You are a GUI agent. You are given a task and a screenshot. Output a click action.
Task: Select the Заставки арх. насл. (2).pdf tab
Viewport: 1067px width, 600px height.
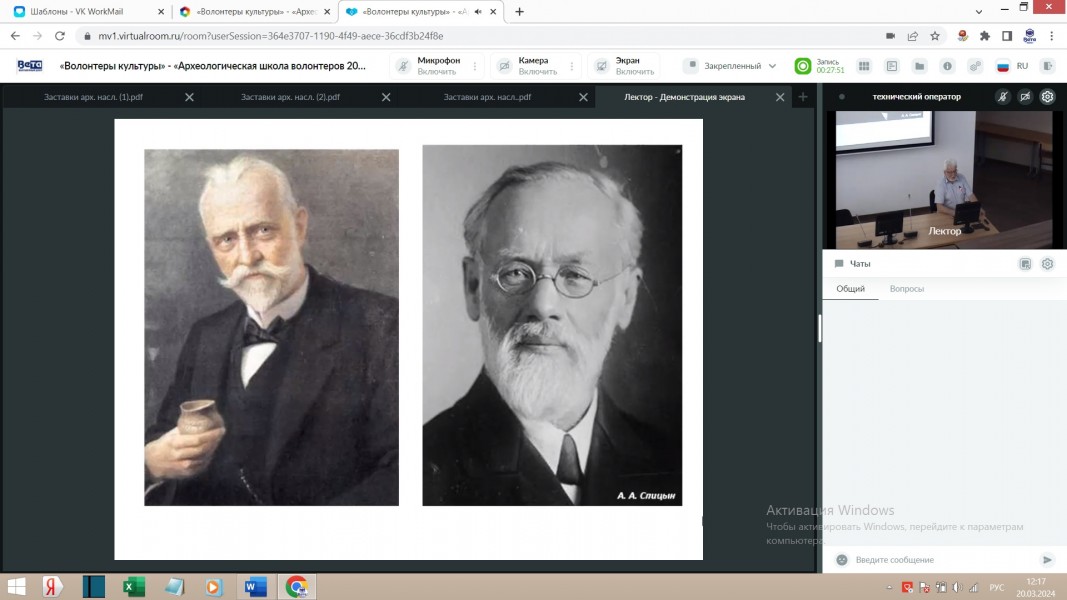290,97
